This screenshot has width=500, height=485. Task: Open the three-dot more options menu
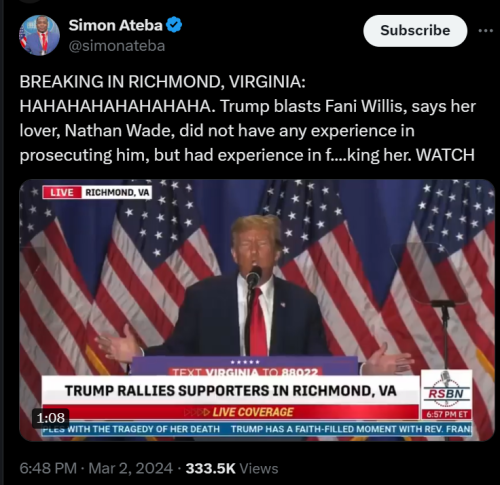click(485, 31)
